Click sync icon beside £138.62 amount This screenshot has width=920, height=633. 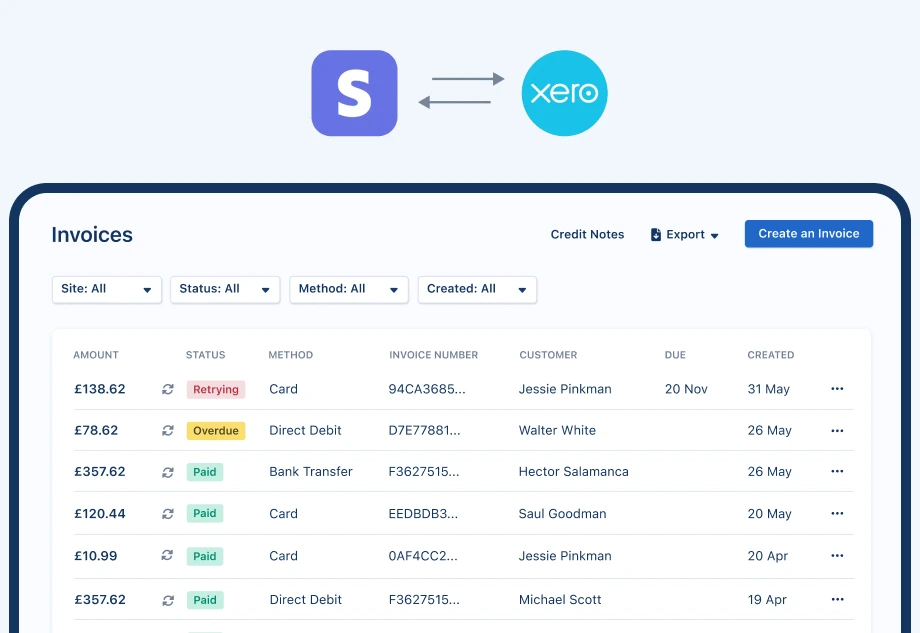[x=168, y=390]
